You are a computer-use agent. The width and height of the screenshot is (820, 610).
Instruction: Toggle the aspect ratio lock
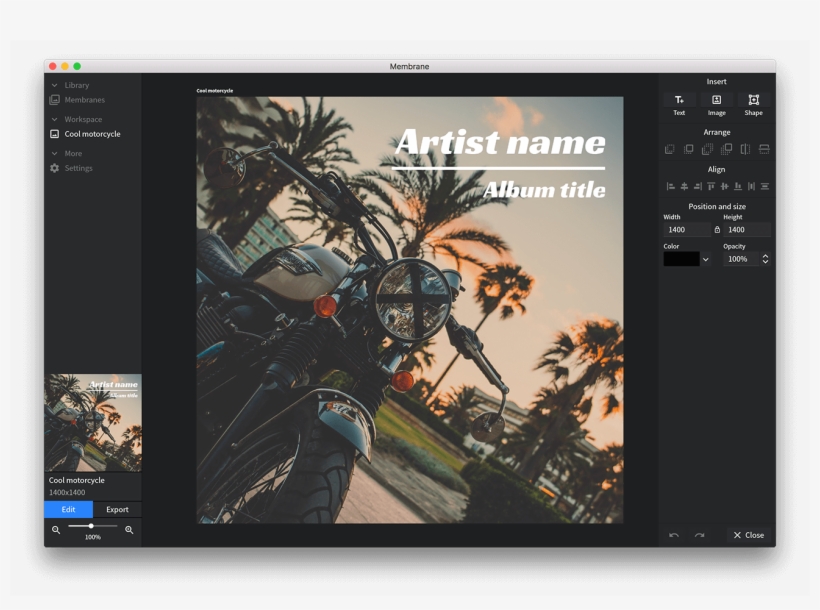pyautogui.click(x=717, y=230)
